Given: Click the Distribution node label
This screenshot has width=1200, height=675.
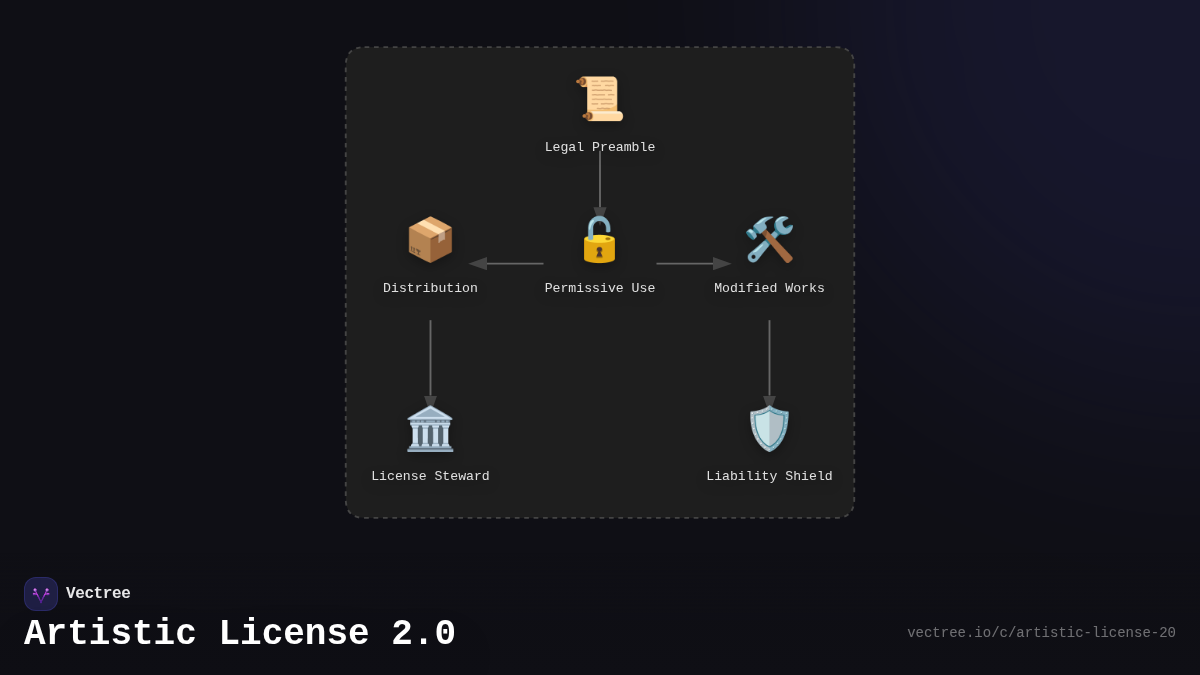Looking at the screenshot, I should (430, 287).
